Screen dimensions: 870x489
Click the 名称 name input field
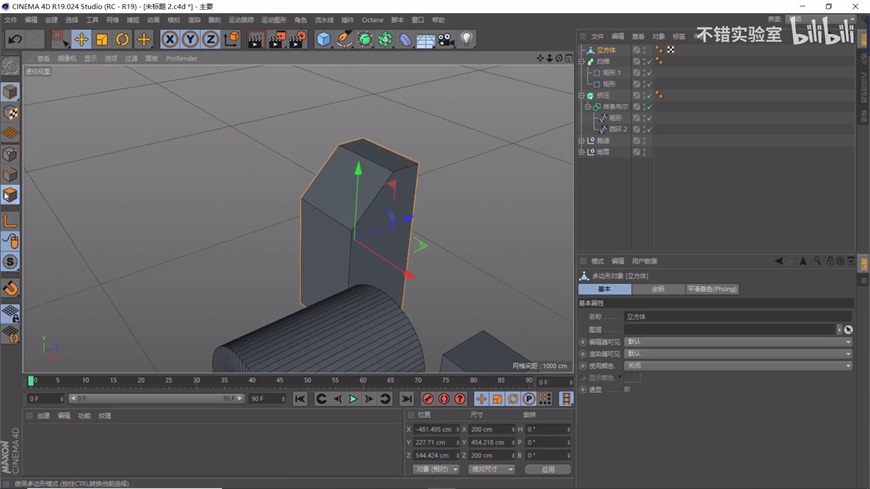[738, 316]
